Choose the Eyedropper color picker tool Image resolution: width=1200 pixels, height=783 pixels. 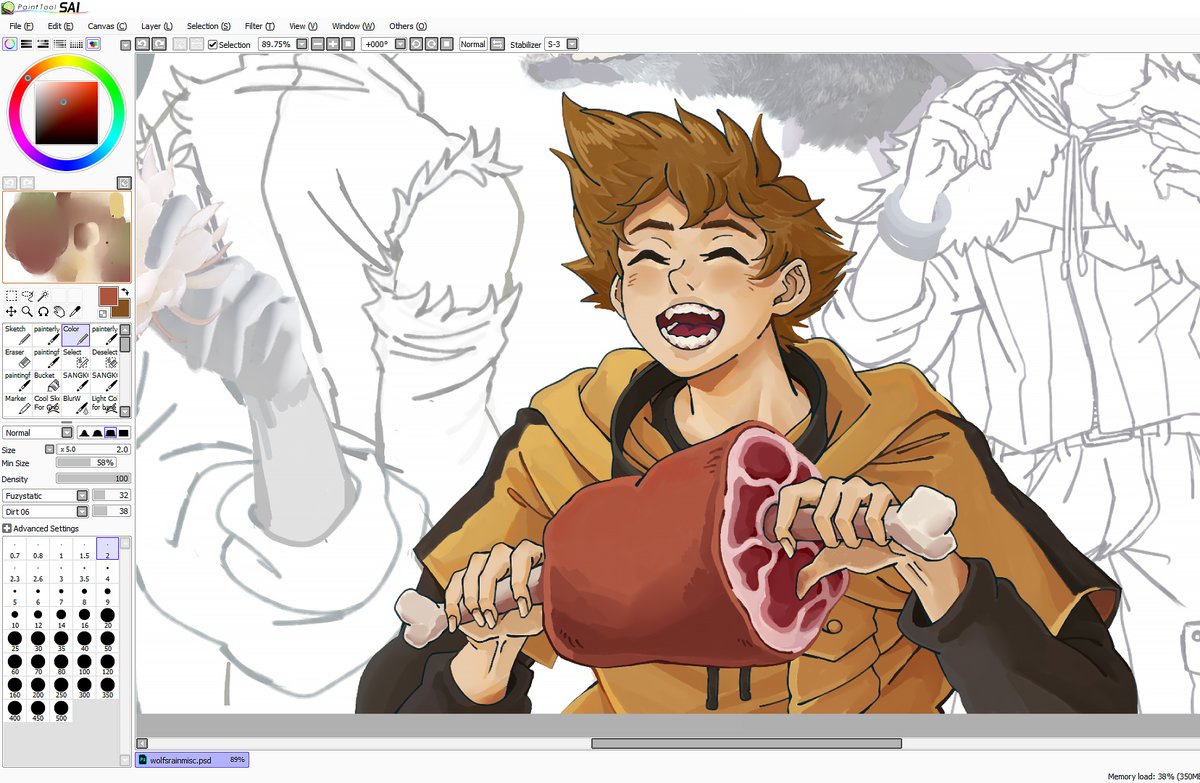click(x=75, y=310)
